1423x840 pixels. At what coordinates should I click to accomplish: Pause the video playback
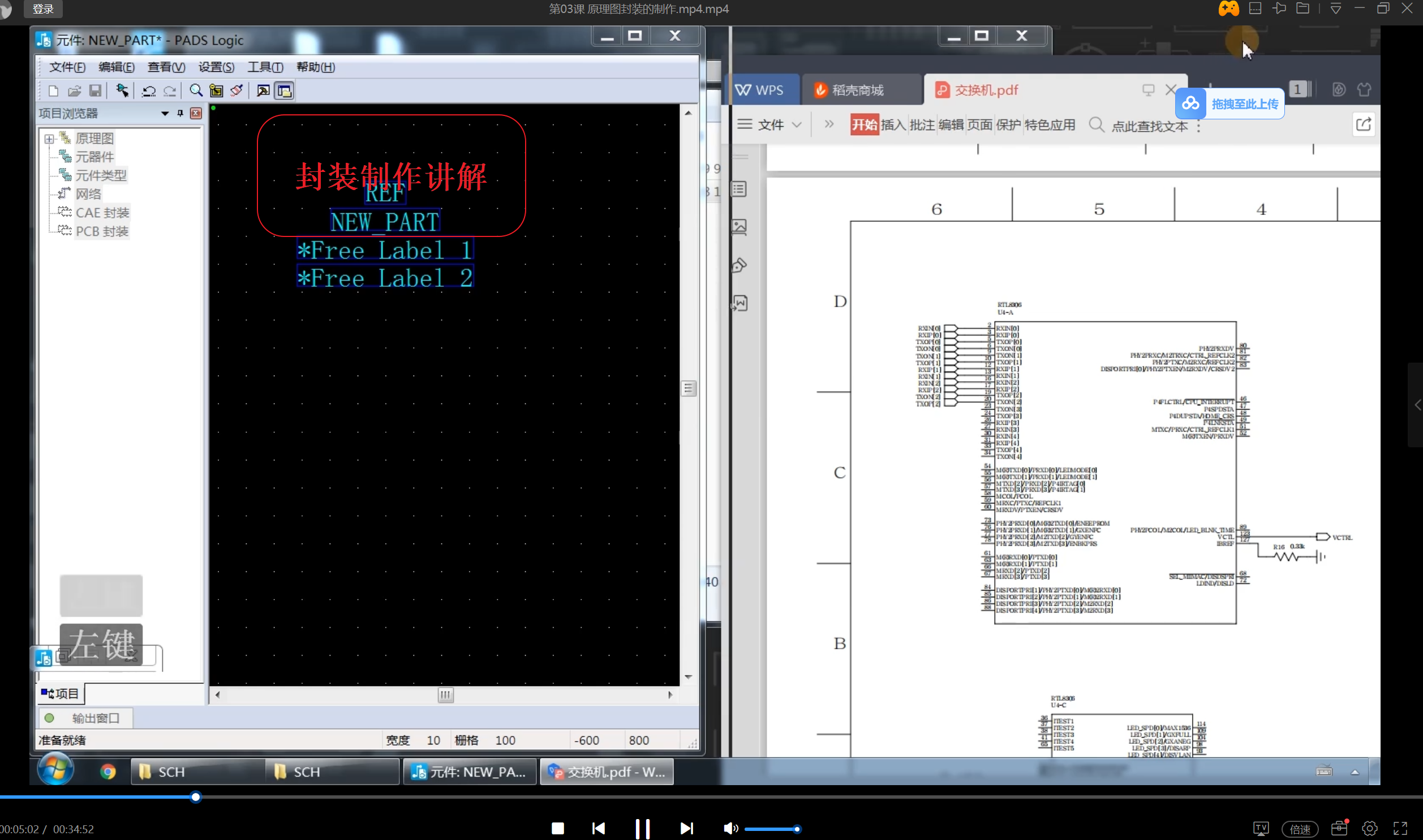click(x=642, y=829)
